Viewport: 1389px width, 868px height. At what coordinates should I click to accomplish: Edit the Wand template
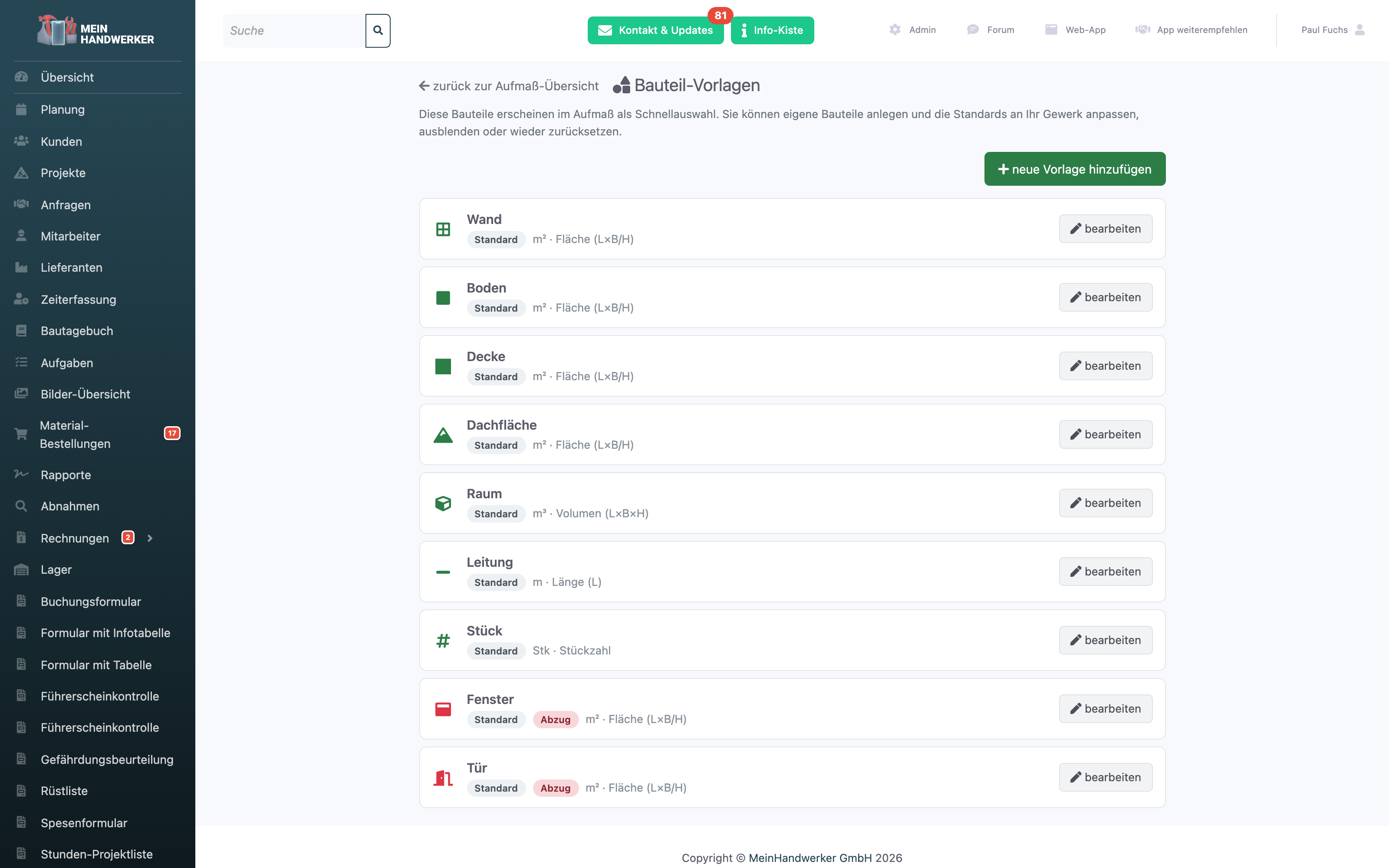tap(1106, 228)
